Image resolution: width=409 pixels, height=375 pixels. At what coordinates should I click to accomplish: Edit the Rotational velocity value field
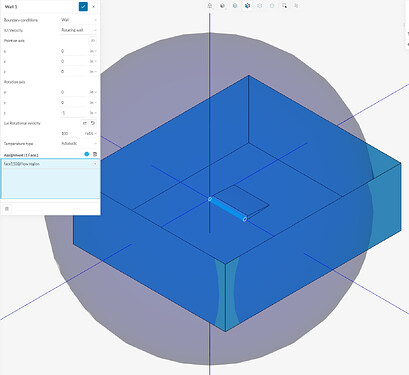(x=71, y=133)
